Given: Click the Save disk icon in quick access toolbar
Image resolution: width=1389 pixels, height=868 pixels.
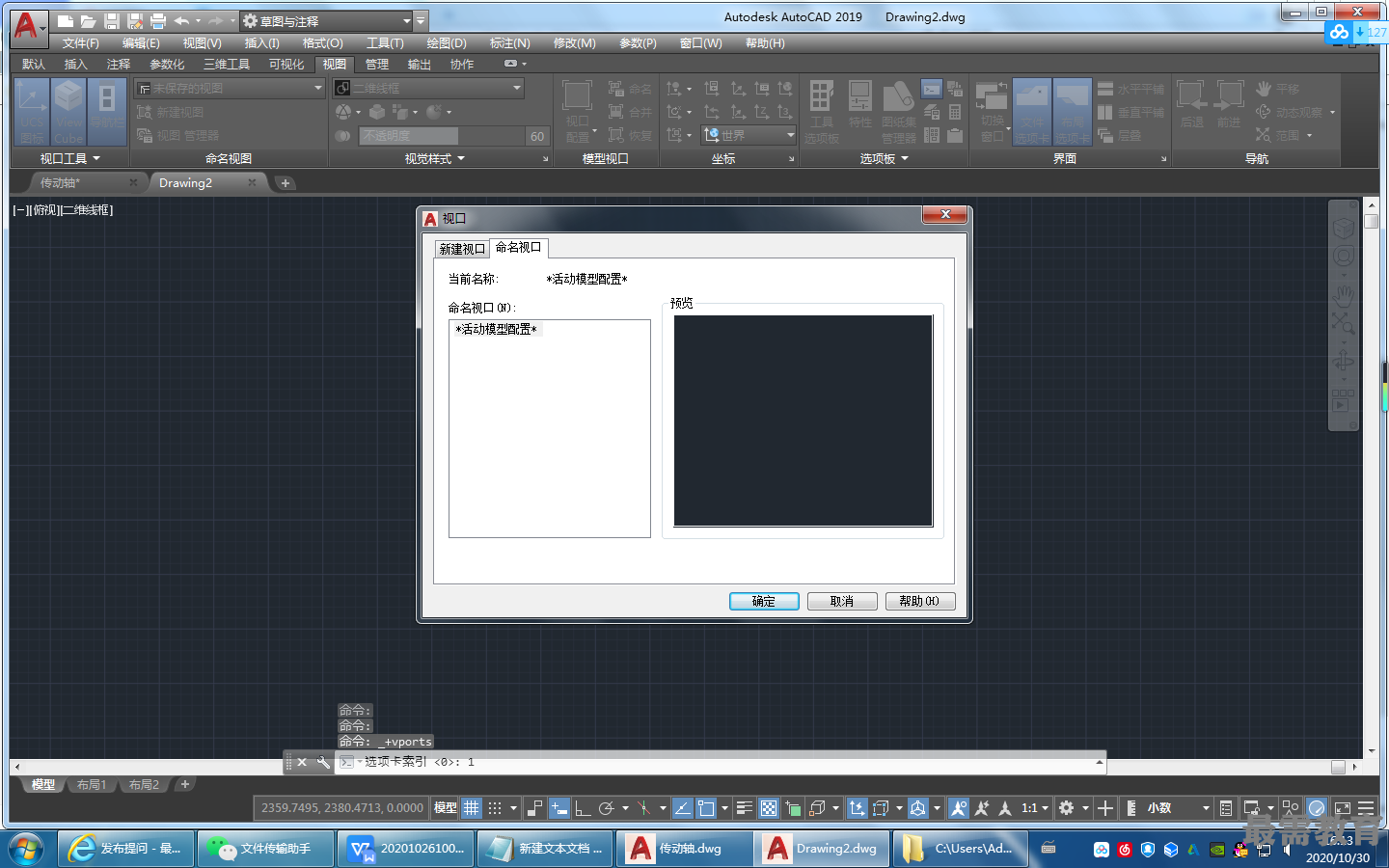Looking at the screenshot, I should point(111,20).
